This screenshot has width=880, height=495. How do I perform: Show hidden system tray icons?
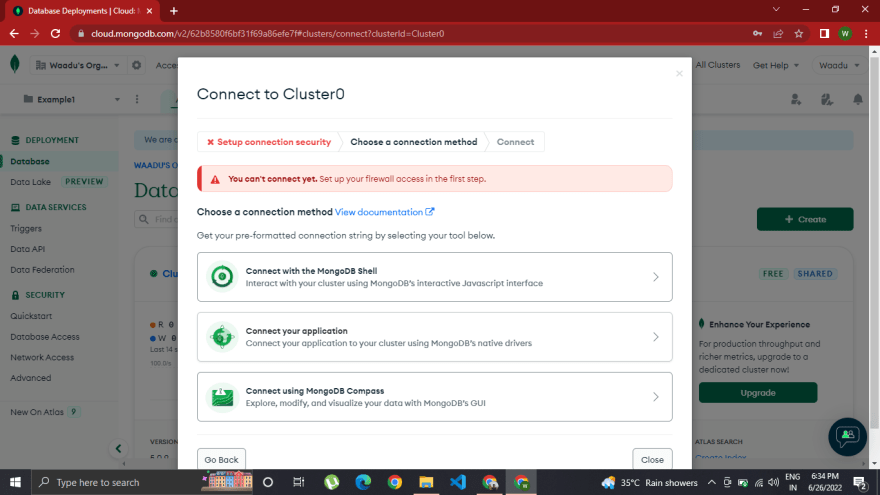712,482
